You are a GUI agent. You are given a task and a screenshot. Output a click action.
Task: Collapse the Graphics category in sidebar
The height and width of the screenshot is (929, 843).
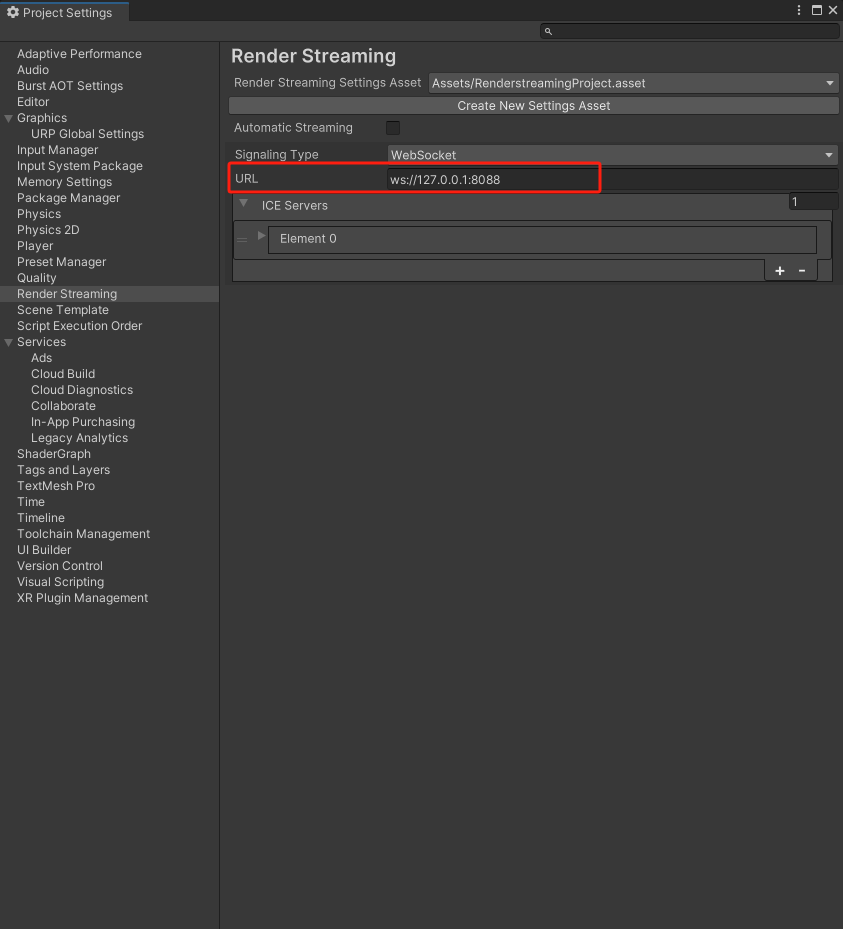9,118
